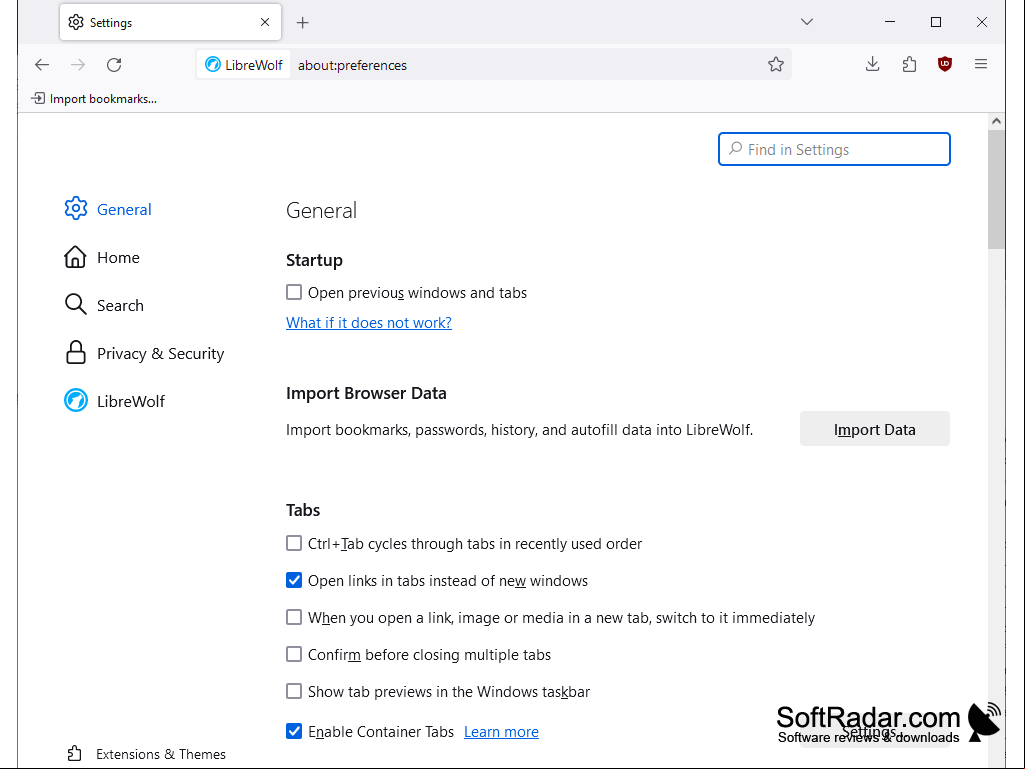Viewport: 1025px width, 769px height.
Task: Click the Tabs section heading
Action: (x=303, y=510)
